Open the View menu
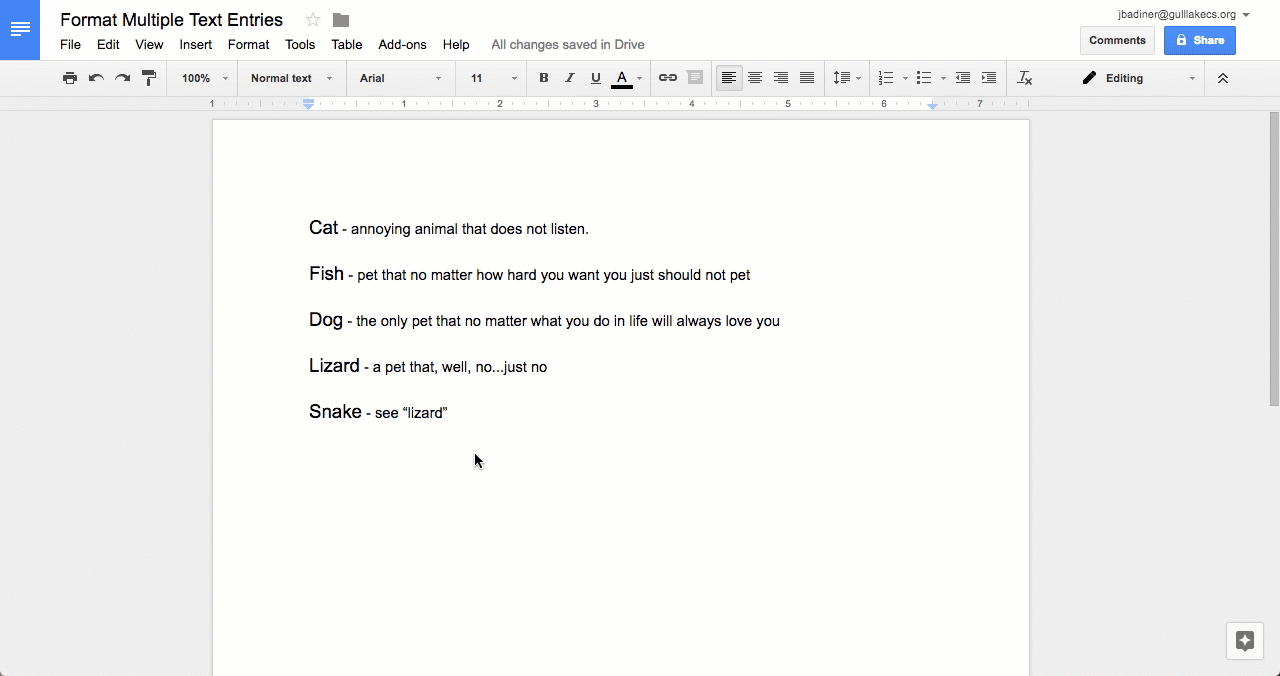This screenshot has width=1280, height=676. point(149,44)
